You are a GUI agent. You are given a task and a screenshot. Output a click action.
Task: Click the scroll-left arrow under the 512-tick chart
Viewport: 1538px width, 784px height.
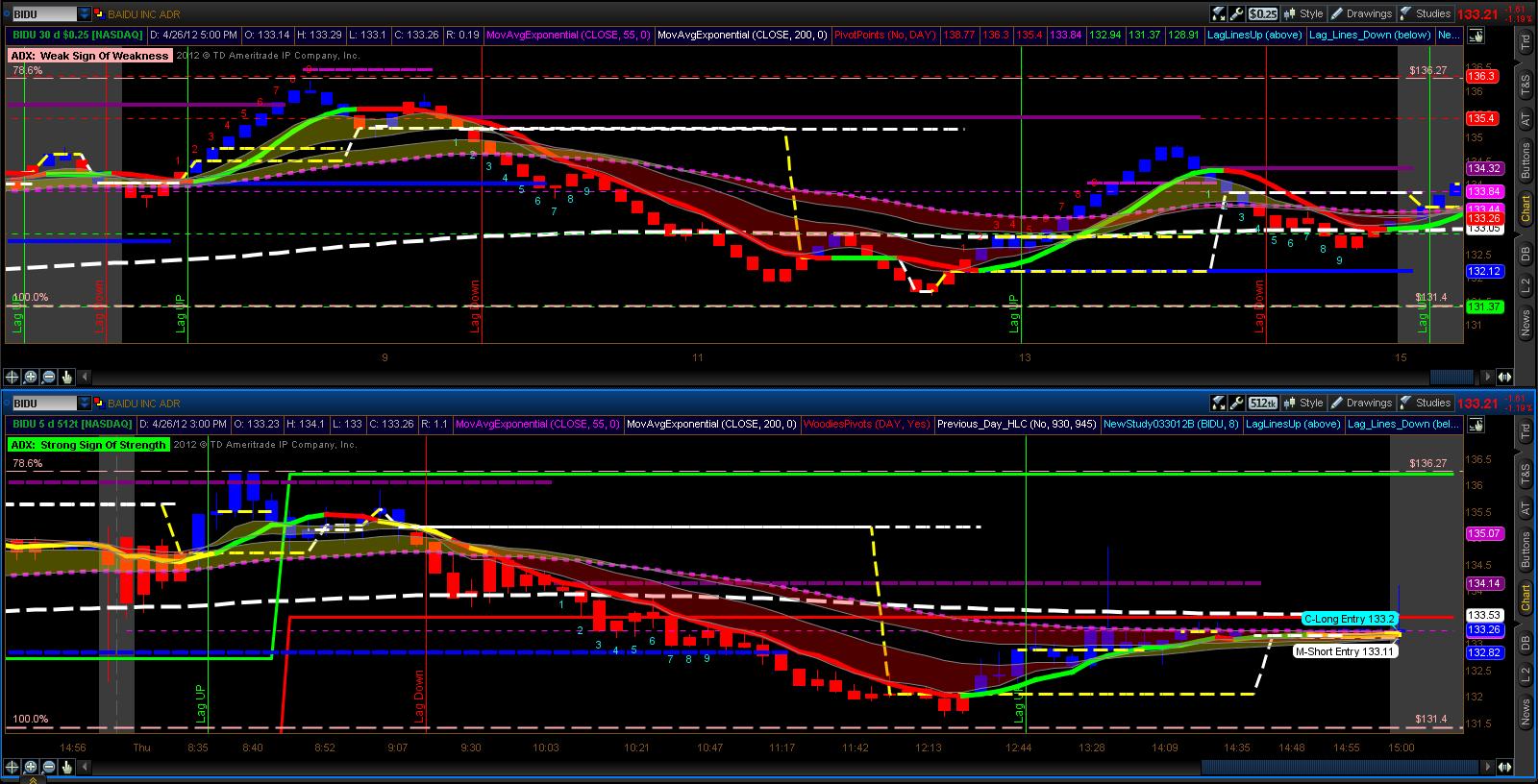[85, 767]
